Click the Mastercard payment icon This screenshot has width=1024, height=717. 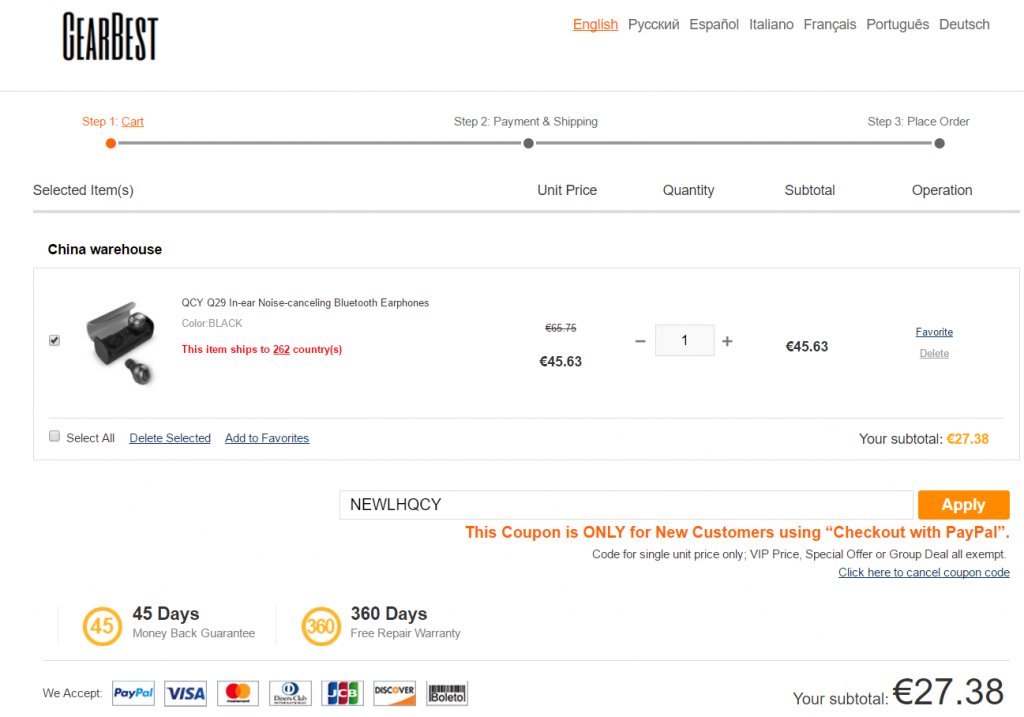[x=238, y=693]
